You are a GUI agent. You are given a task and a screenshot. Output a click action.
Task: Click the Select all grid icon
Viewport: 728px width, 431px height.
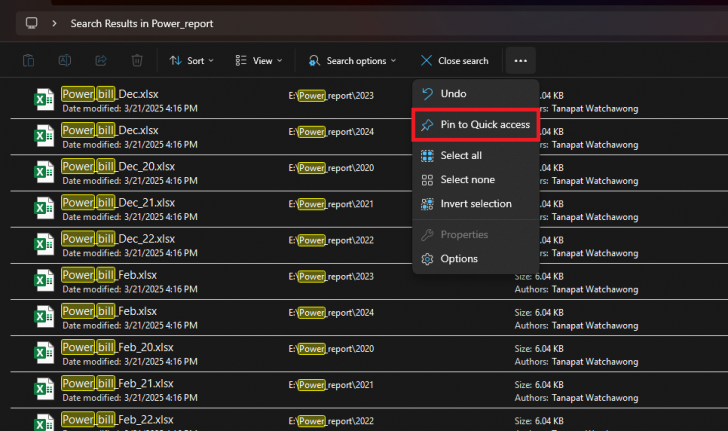point(427,156)
